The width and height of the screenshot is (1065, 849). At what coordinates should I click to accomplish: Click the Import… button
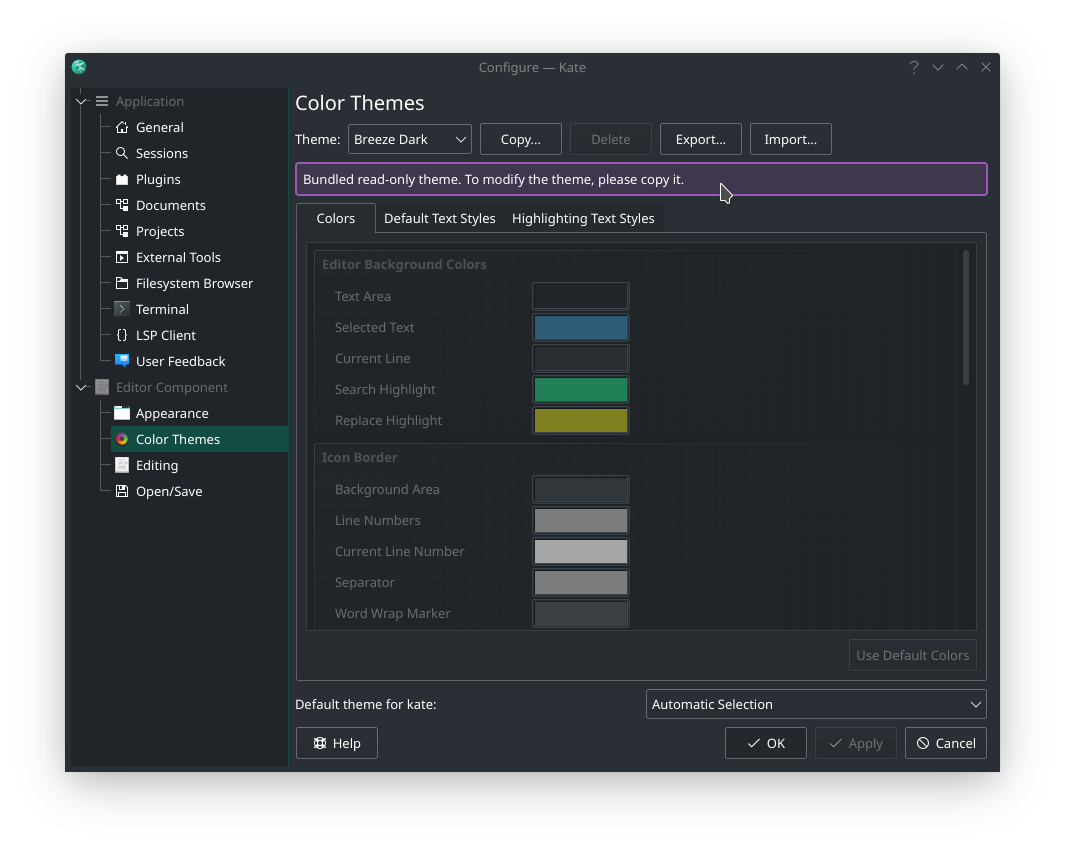791,139
